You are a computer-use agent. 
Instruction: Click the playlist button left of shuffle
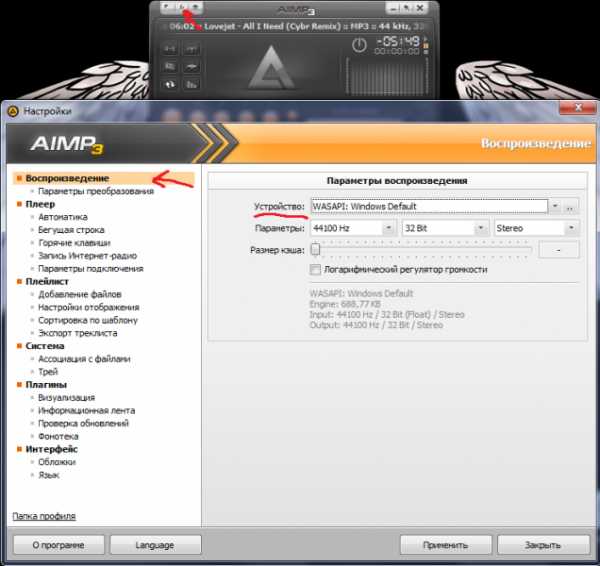pyautogui.click(x=170, y=67)
